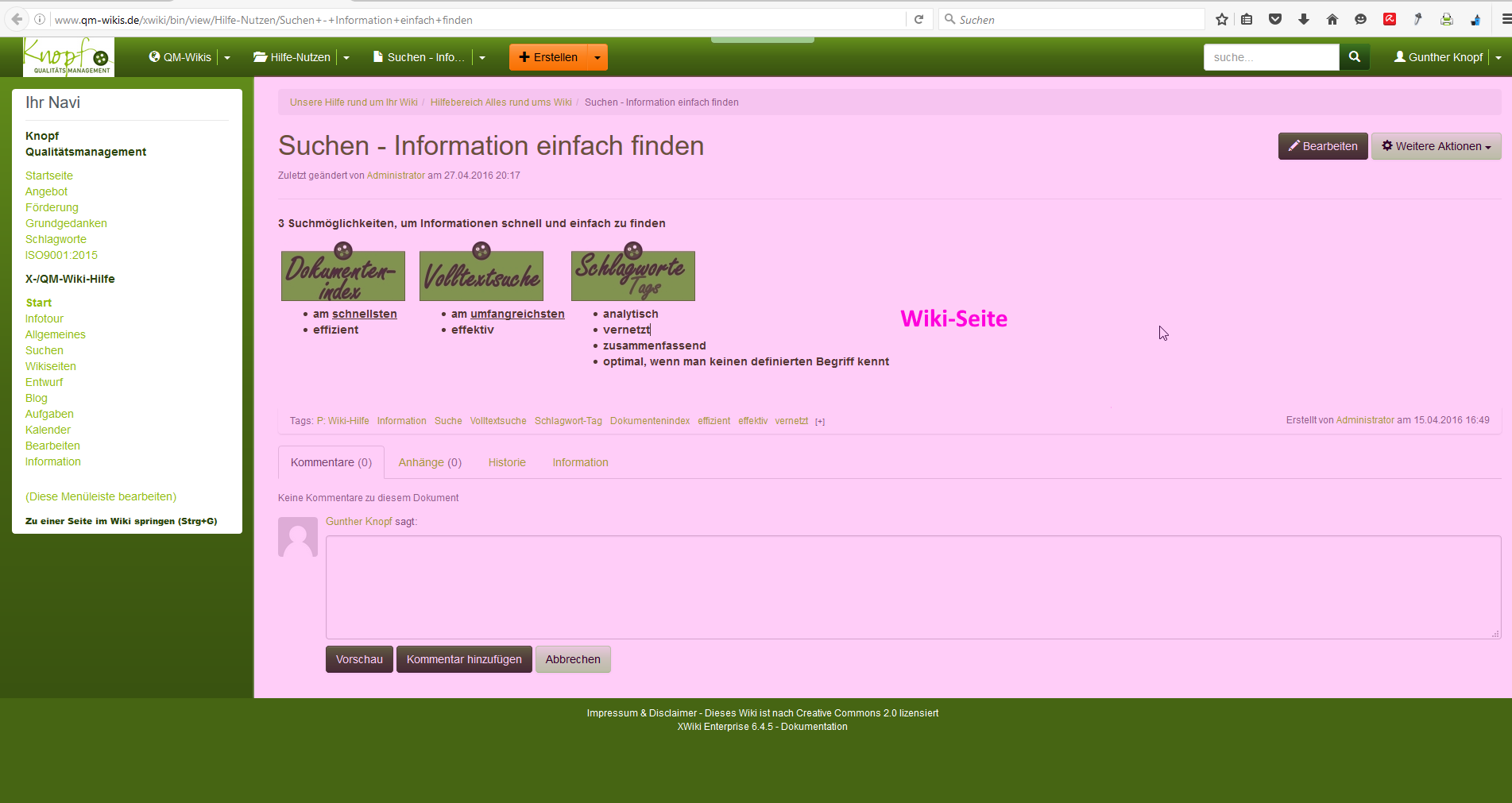Go to the browser home page icon

coord(1332,20)
